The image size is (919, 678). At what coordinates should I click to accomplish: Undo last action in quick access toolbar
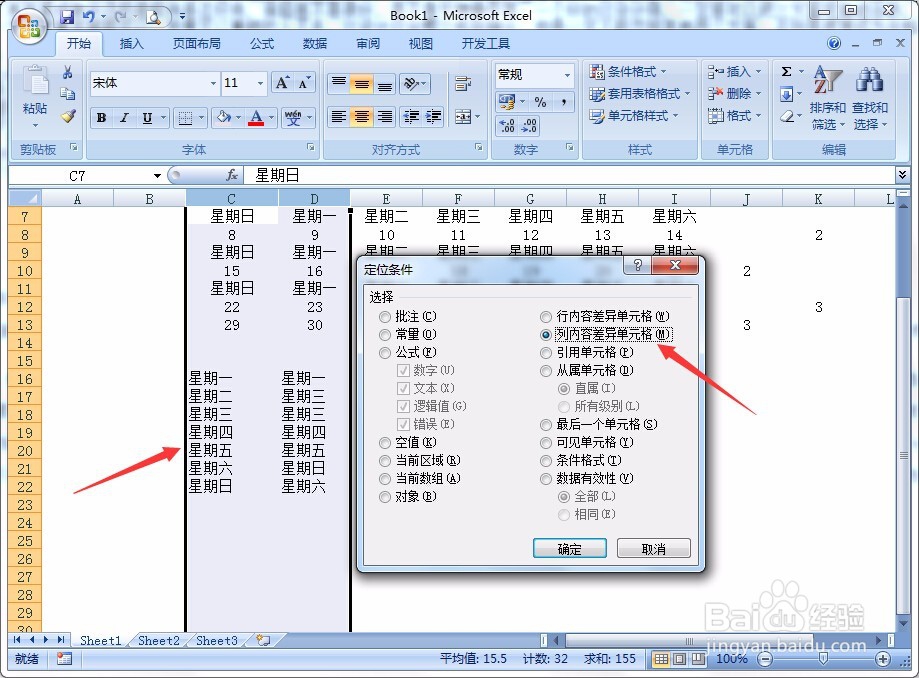(x=89, y=16)
